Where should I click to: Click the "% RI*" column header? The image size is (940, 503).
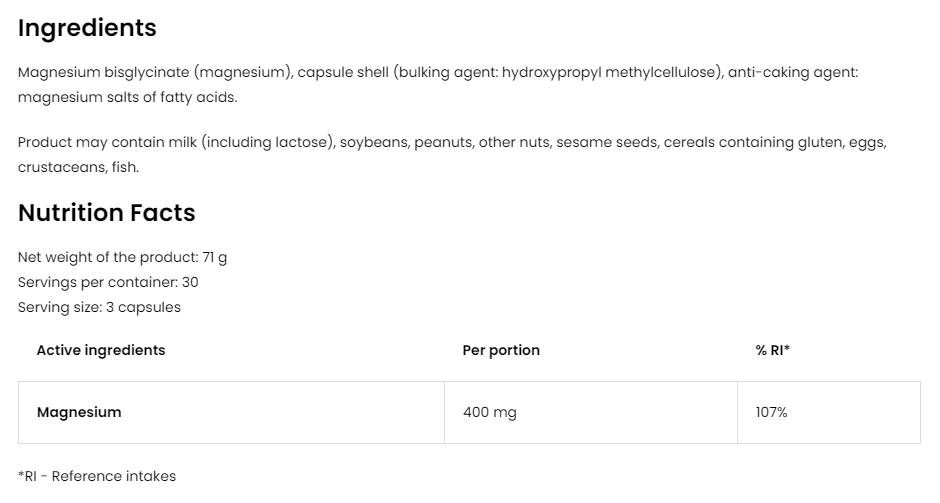[x=773, y=350]
